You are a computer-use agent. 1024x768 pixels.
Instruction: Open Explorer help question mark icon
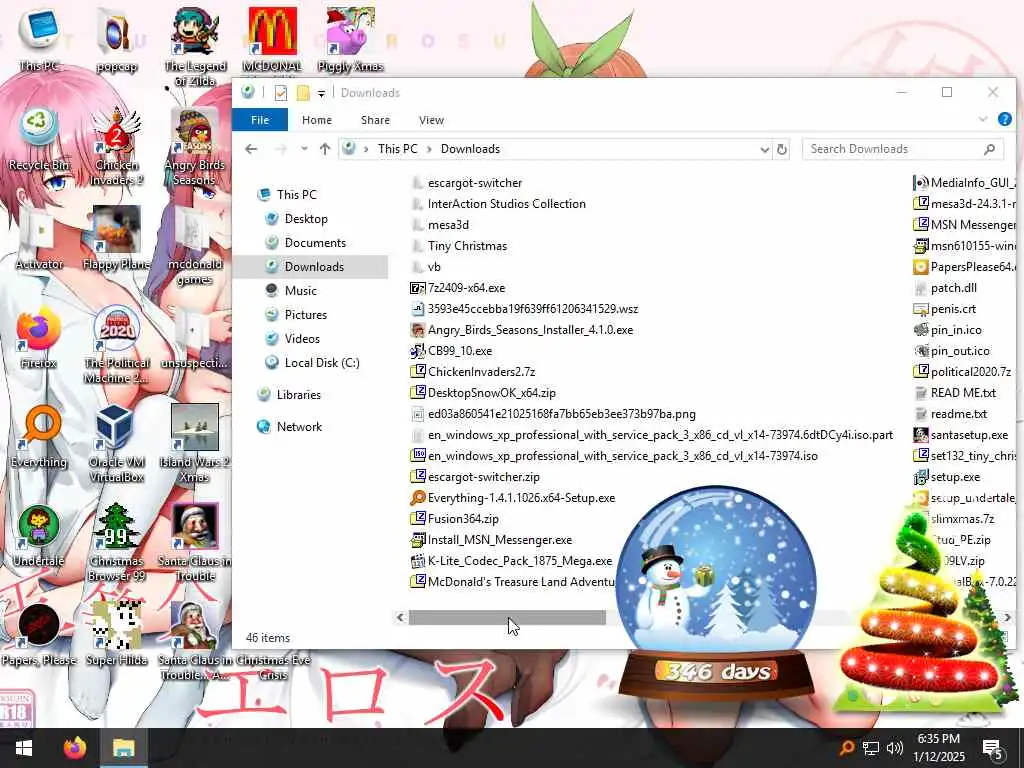click(x=1004, y=120)
